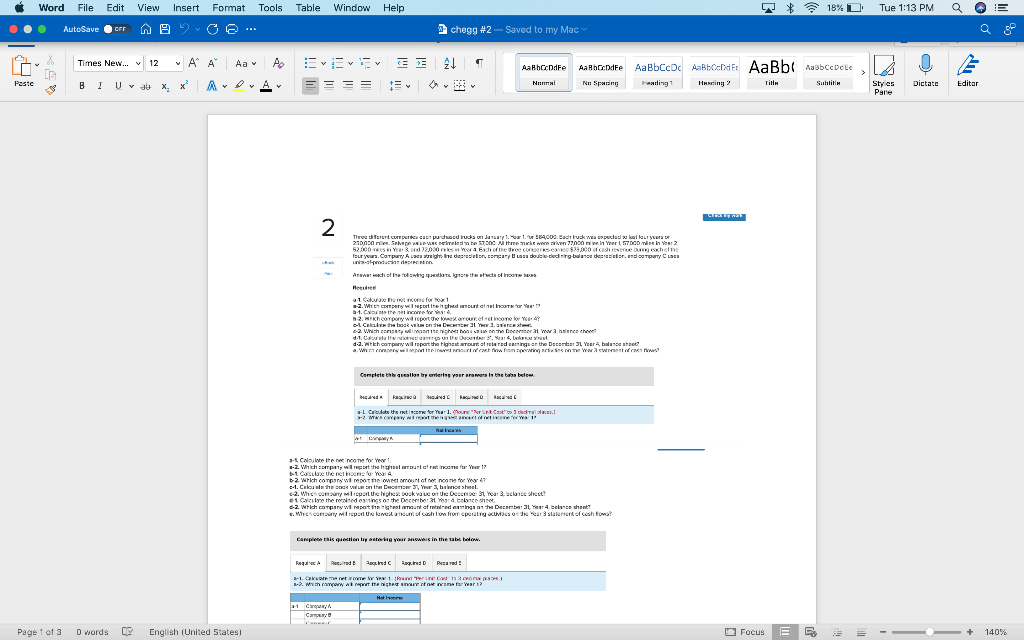Toggle italic formatting
The height and width of the screenshot is (640, 1024).
pos(100,86)
